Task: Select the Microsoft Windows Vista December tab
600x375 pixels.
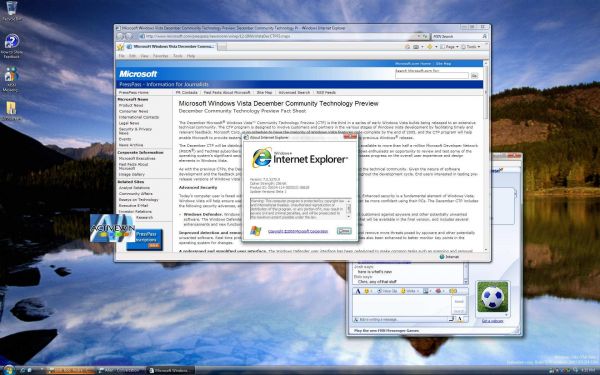Action: pyautogui.click(x=171, y=47)
